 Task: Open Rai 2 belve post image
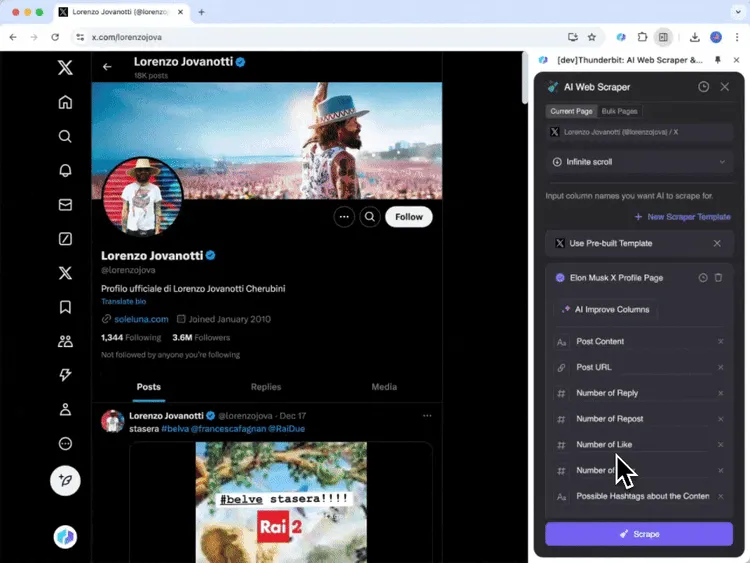(281, 502)
